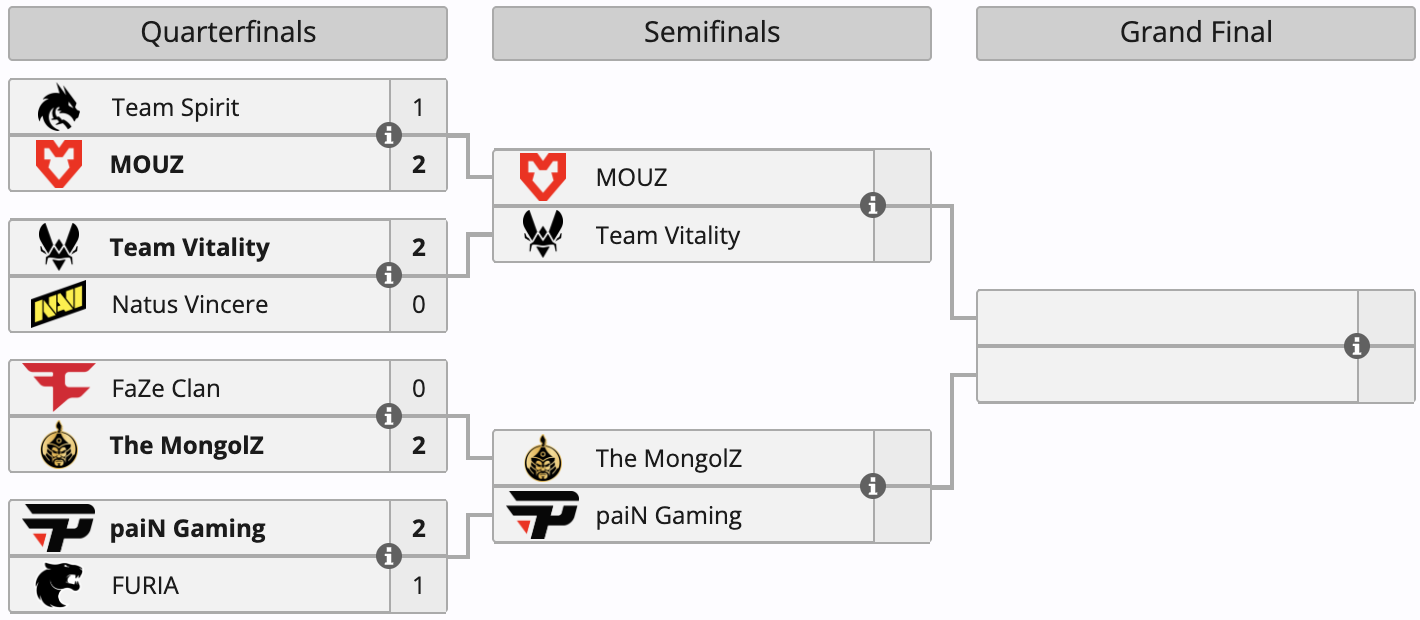Click the Natus Vincere logo
This screenshot has height=620, width=1420.
click(x=58, y=304)
